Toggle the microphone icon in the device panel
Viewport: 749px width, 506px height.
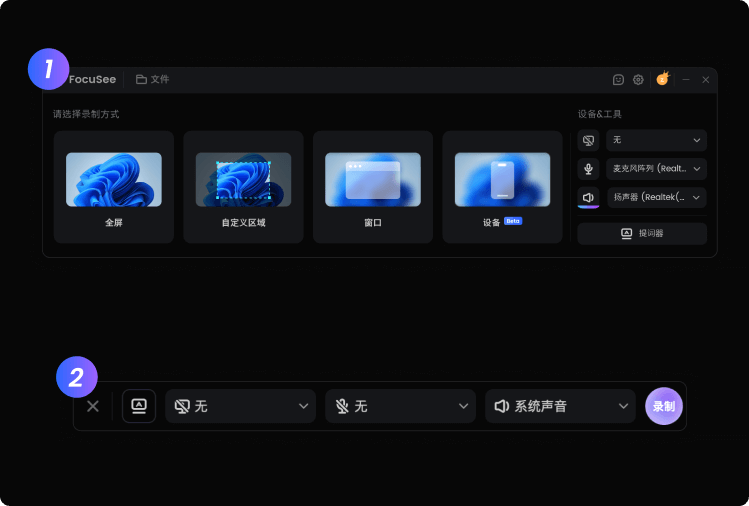tap(588, 169)
